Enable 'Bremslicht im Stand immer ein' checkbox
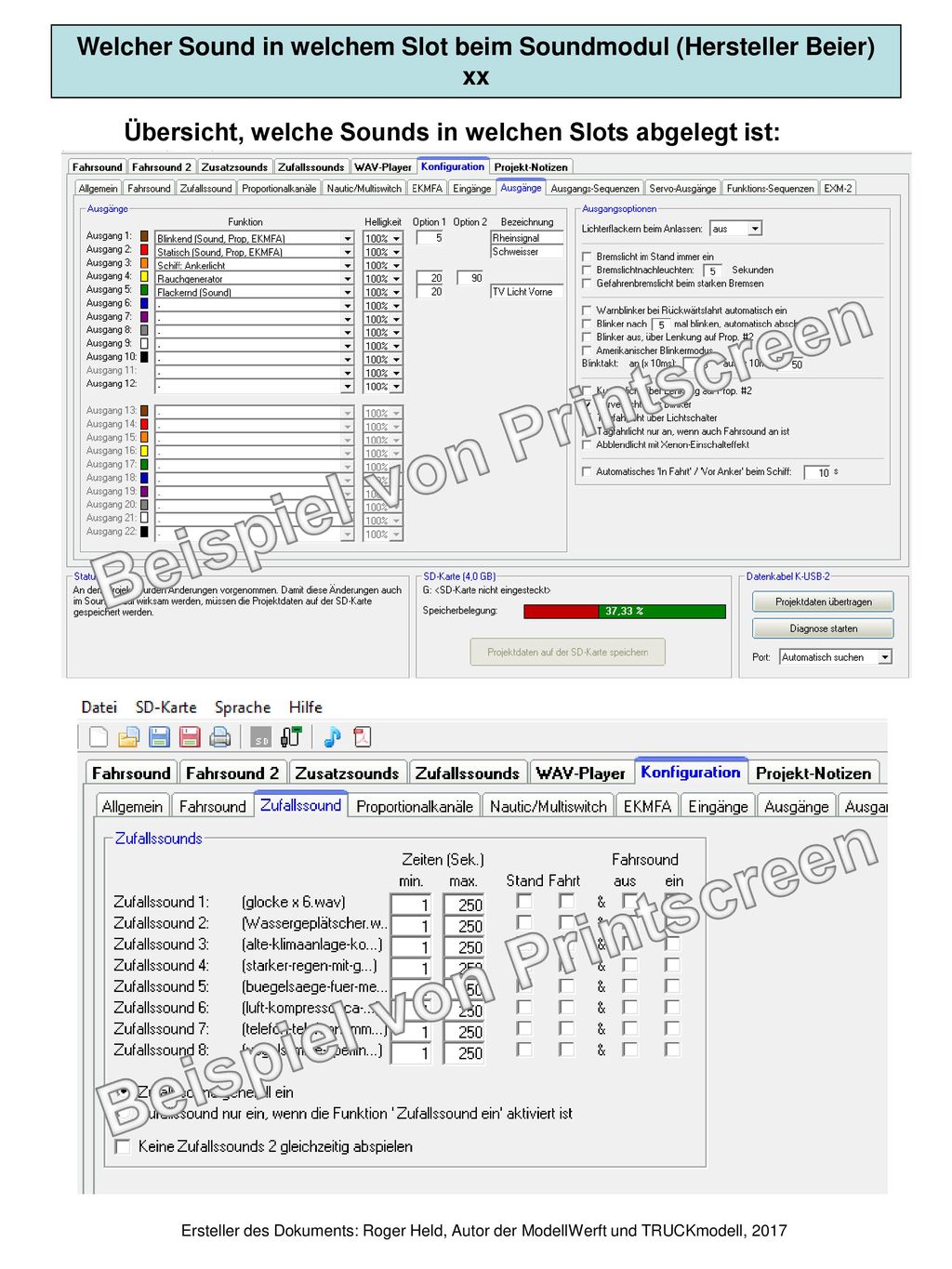 point(587,257)
